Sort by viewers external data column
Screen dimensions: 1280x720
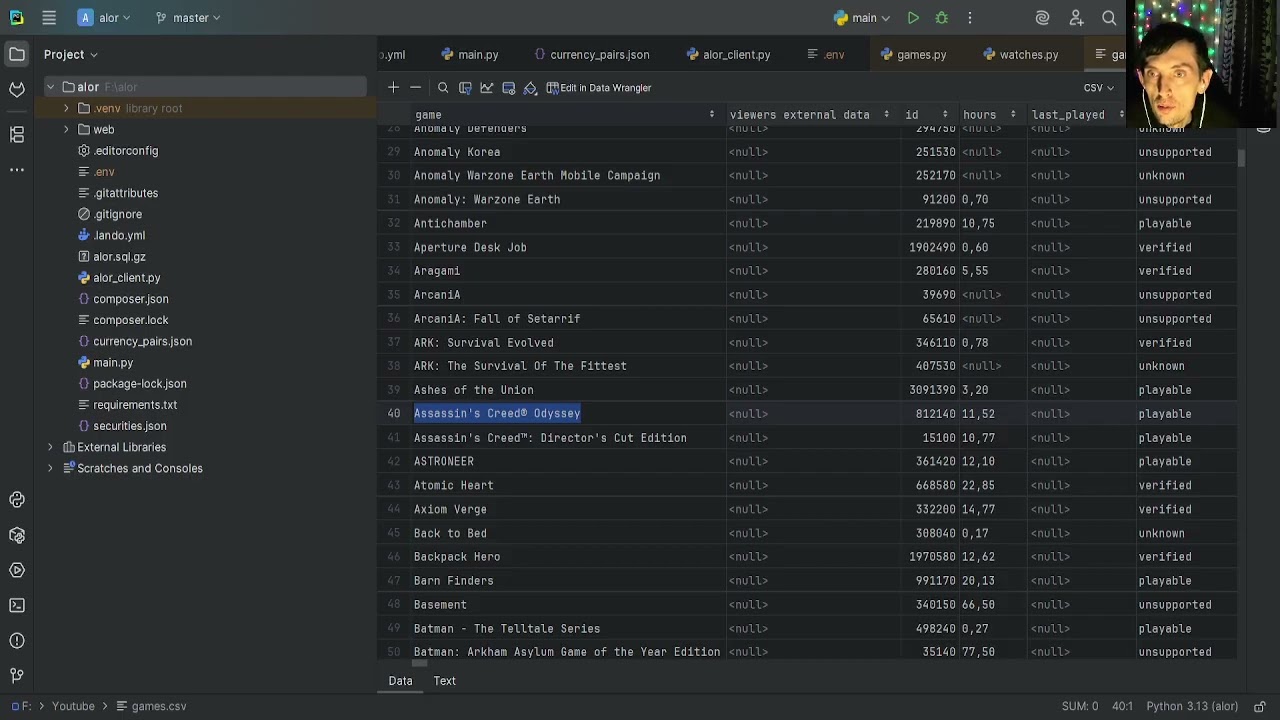[x=886, y=115]
